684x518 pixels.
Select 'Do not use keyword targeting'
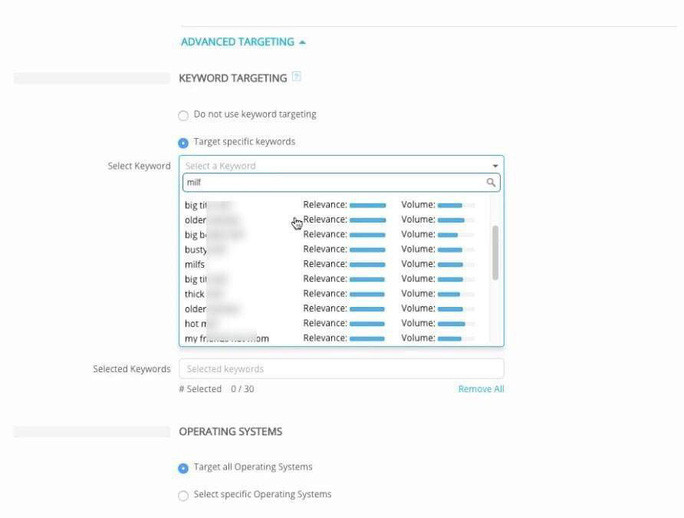pyautogui.click(x=183, y=115)
